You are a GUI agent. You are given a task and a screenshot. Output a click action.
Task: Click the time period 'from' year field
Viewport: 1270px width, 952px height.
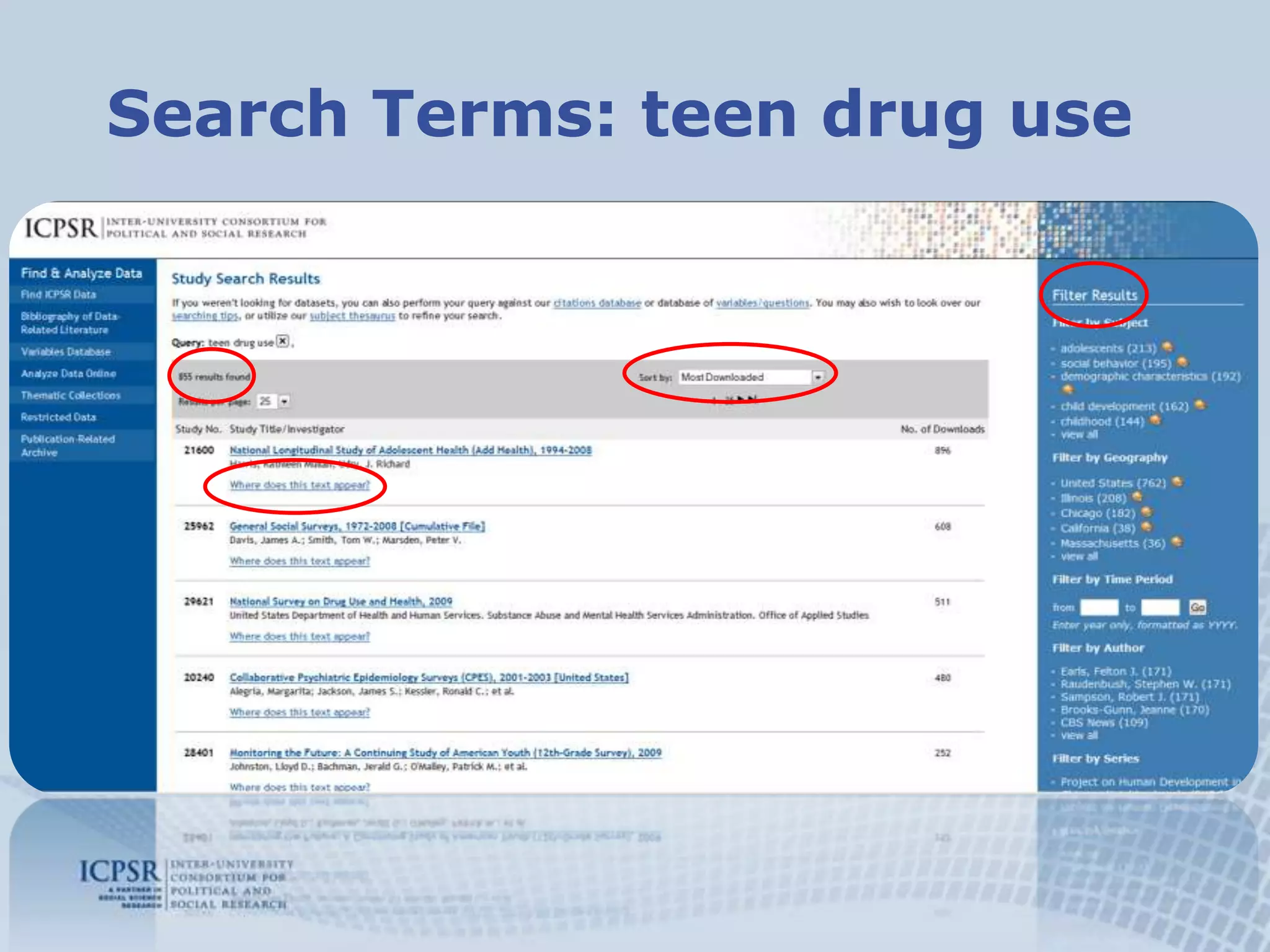pos(1099,607)
